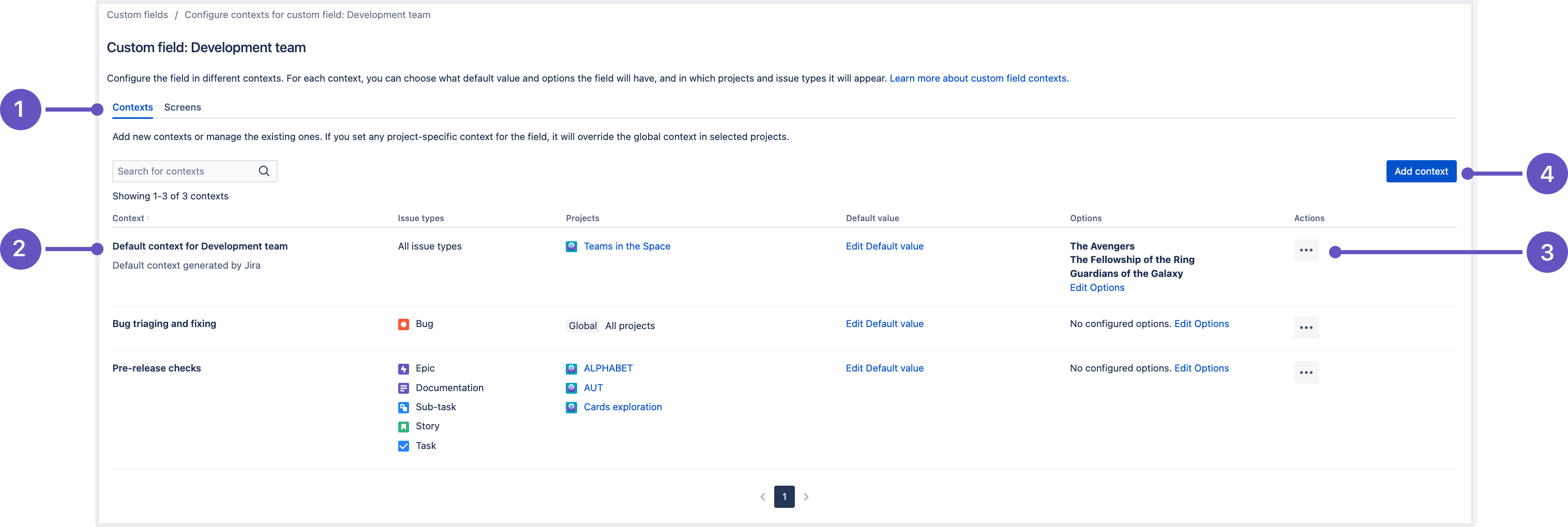Screen dimensions: 1568x527
Task: Open actions menu for Default context row
Action: (x=1306, y=250)
